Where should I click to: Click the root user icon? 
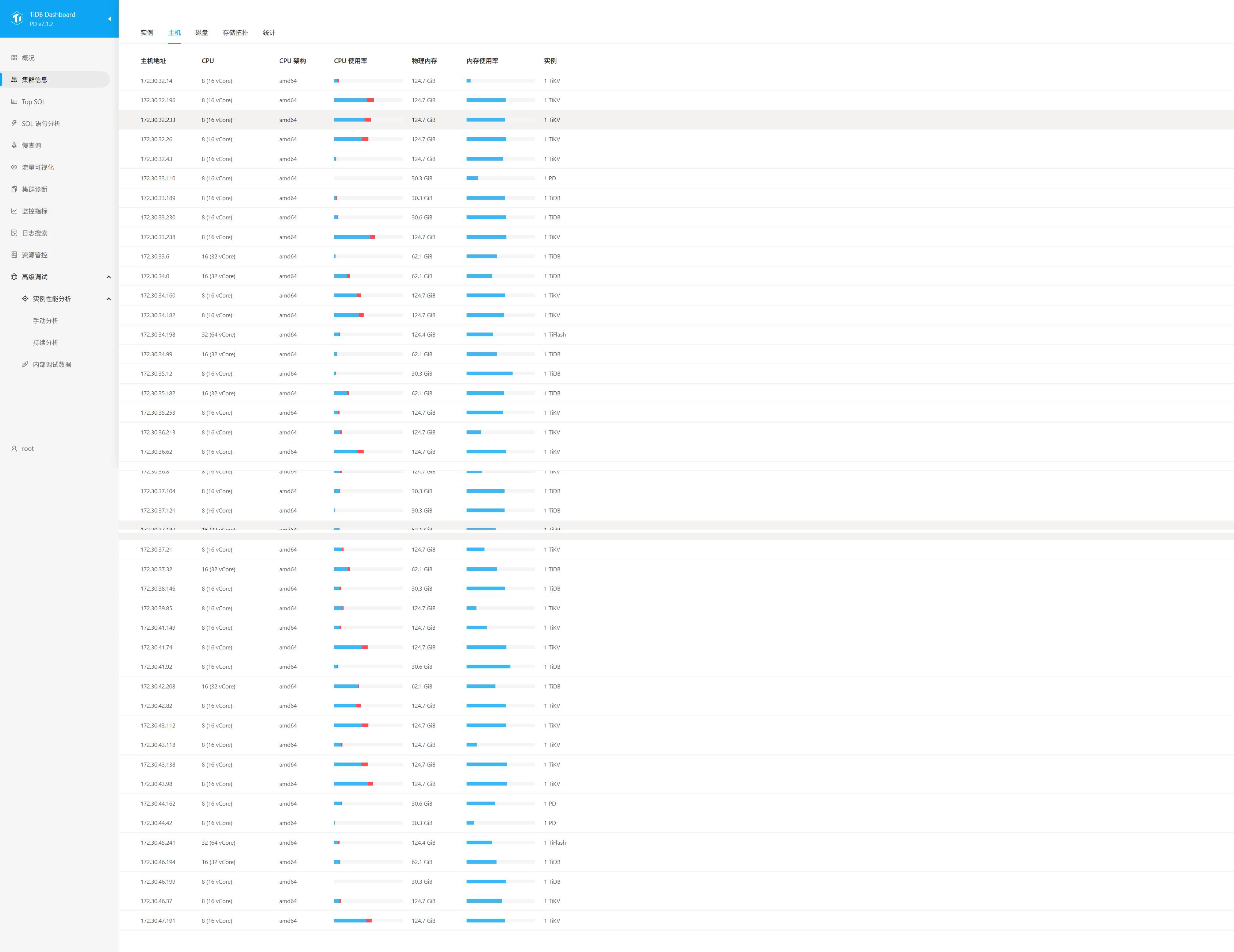[x=14, y=449]
